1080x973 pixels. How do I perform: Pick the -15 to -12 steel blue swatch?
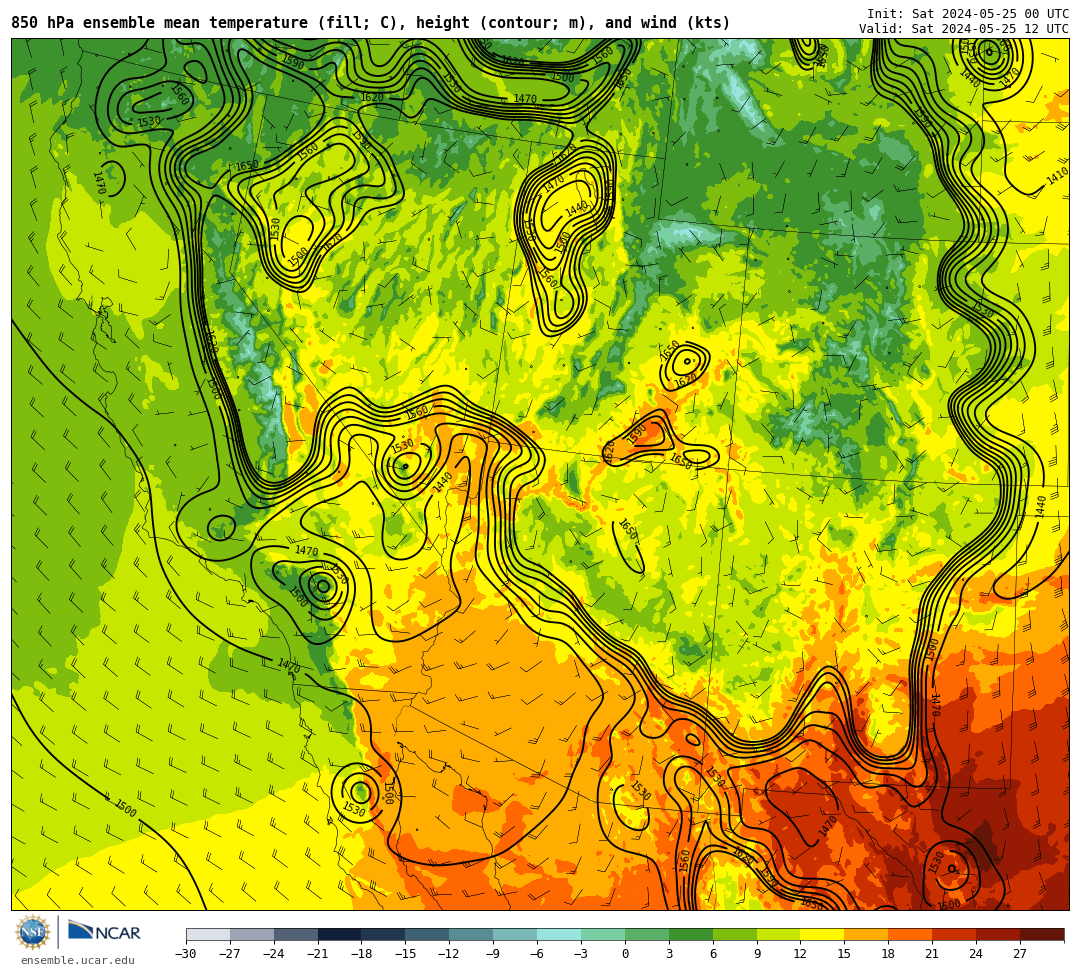pyautogui.click(x=428, y=934)
